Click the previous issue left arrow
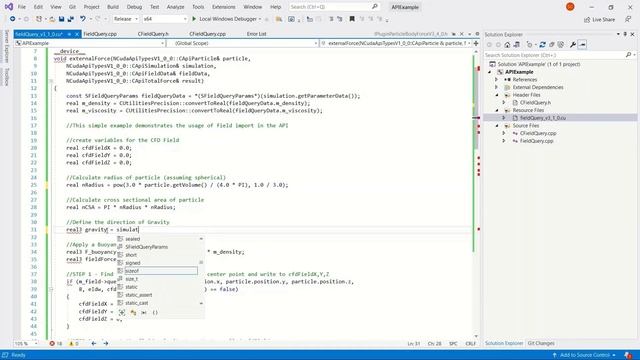 pos(93,344)
